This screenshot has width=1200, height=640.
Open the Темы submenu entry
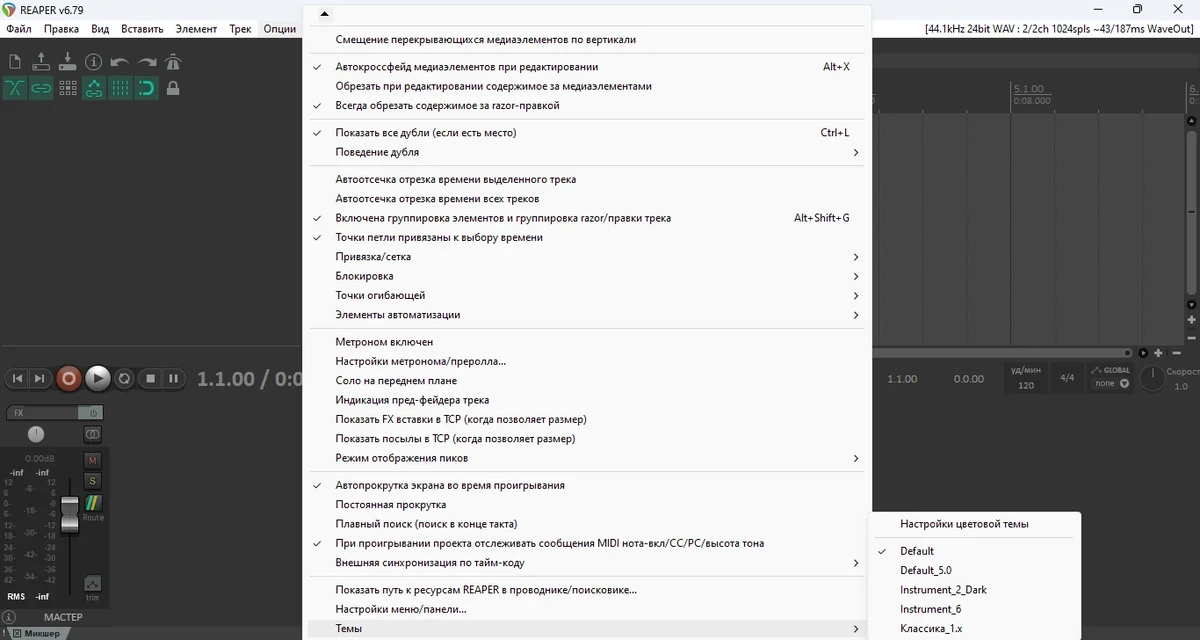pyautogui.click(x=586, y=628)
